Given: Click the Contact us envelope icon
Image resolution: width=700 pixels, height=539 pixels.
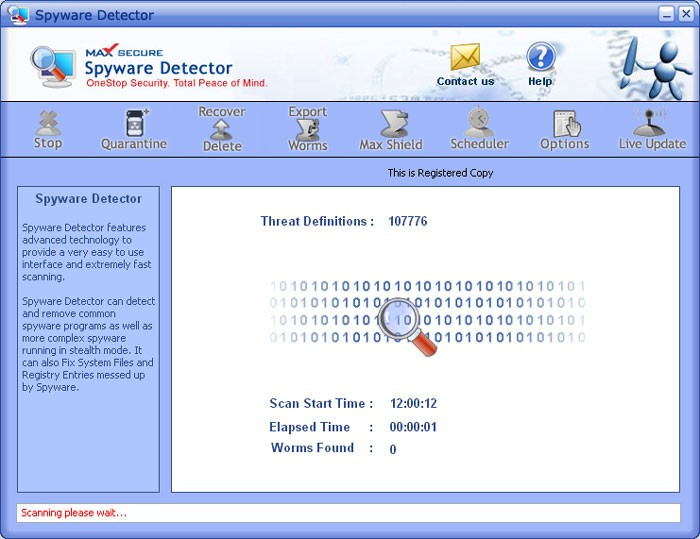Looking at the screenshot, I should (465, 57).
